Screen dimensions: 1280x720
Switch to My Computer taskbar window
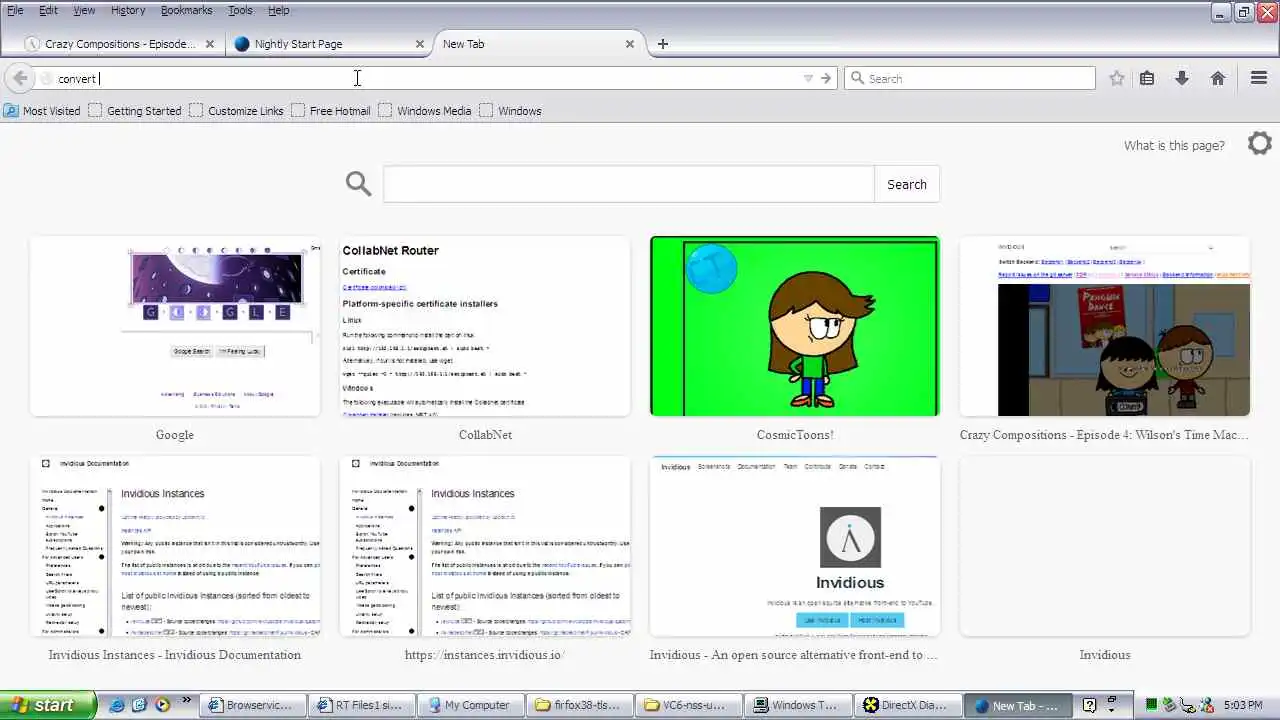pyautogui.click(x=470, y=705)
